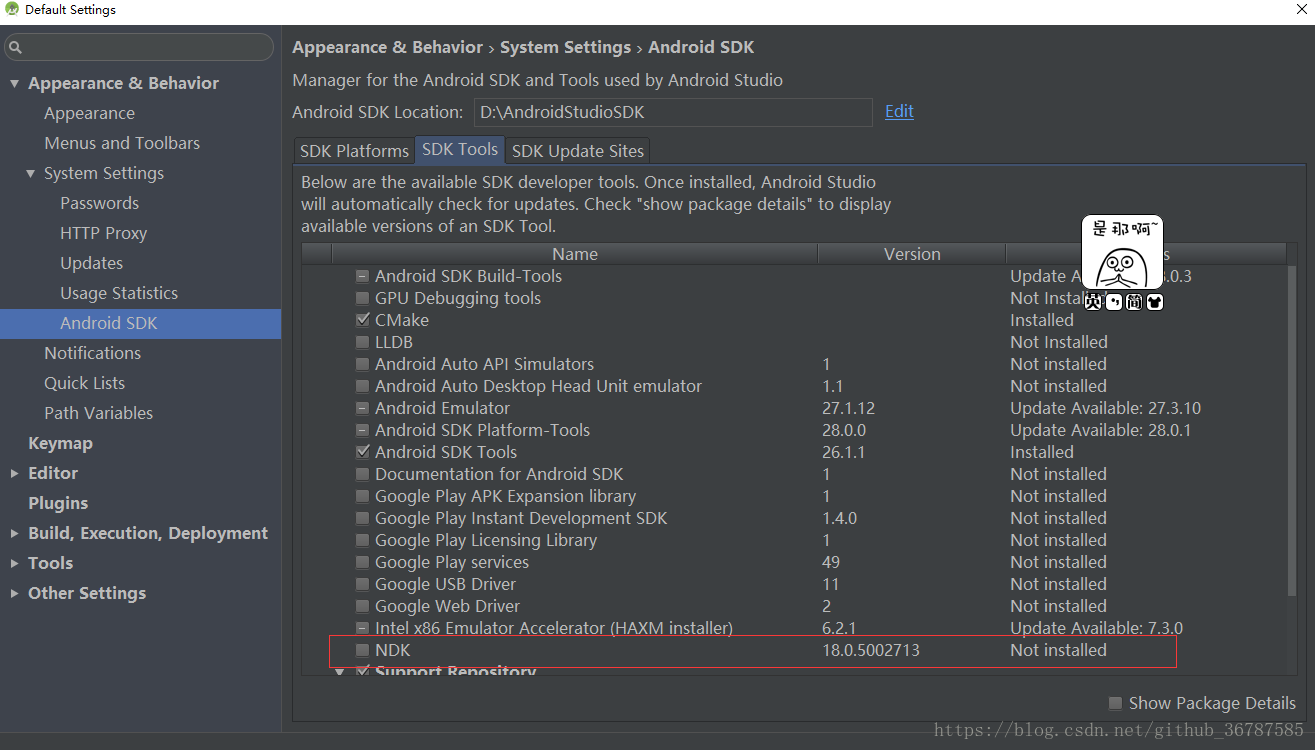Image resolution: width=1315 pixels, height=750 pixels.
Task: Select Quick Lists in the sidebar
Action: click(84, 383)
